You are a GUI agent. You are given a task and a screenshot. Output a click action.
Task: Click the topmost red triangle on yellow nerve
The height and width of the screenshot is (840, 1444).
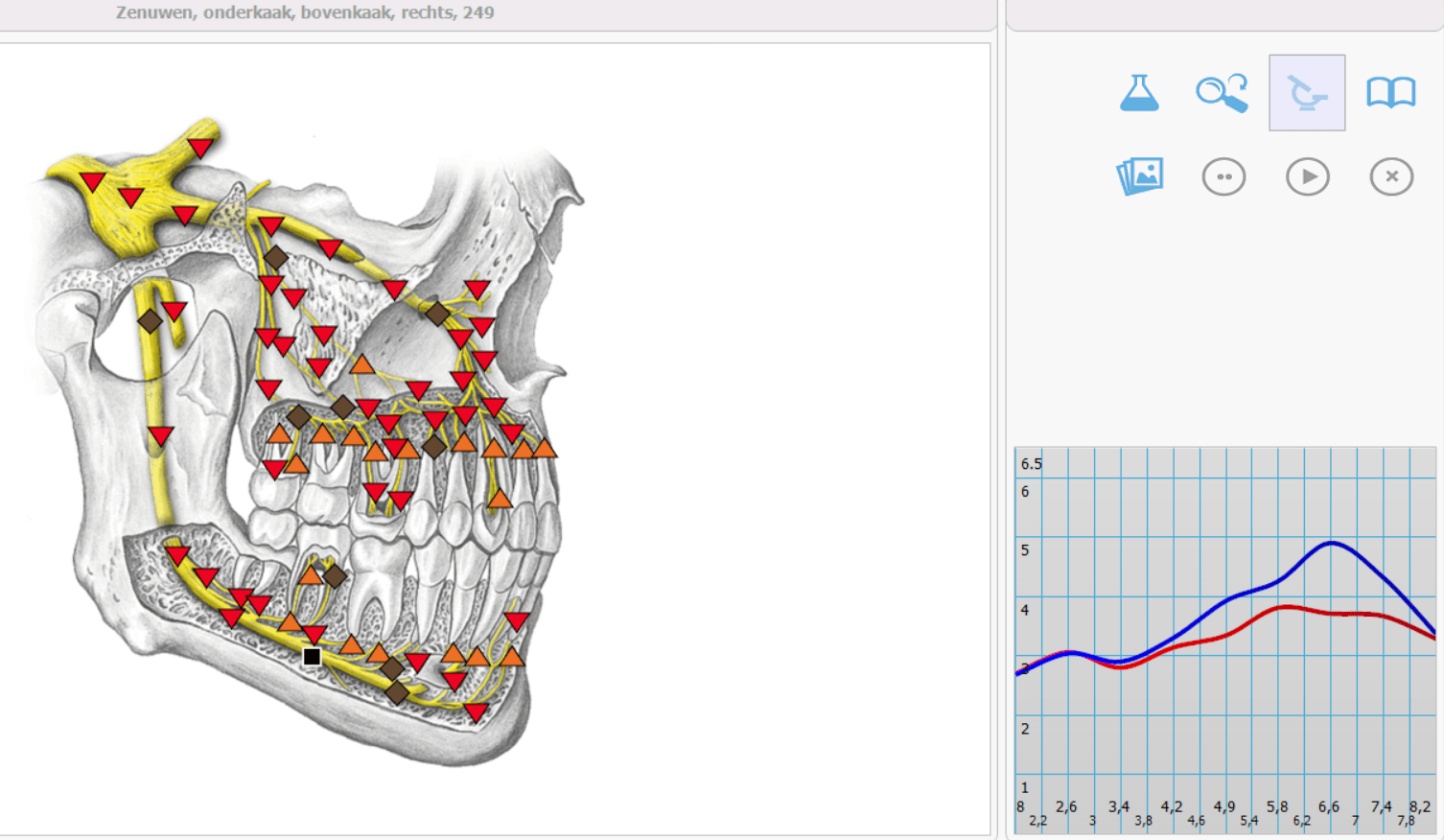pos(200,147)
